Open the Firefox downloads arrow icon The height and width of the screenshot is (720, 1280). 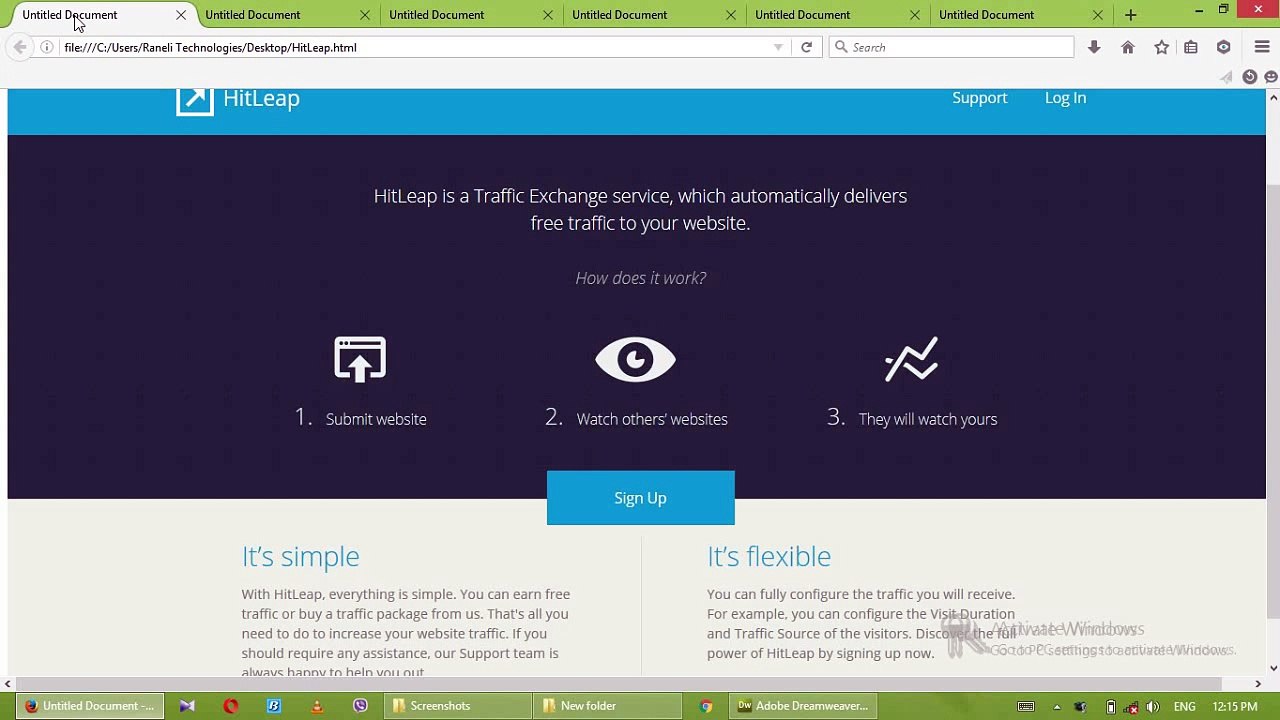click(x=1094, y=47)
